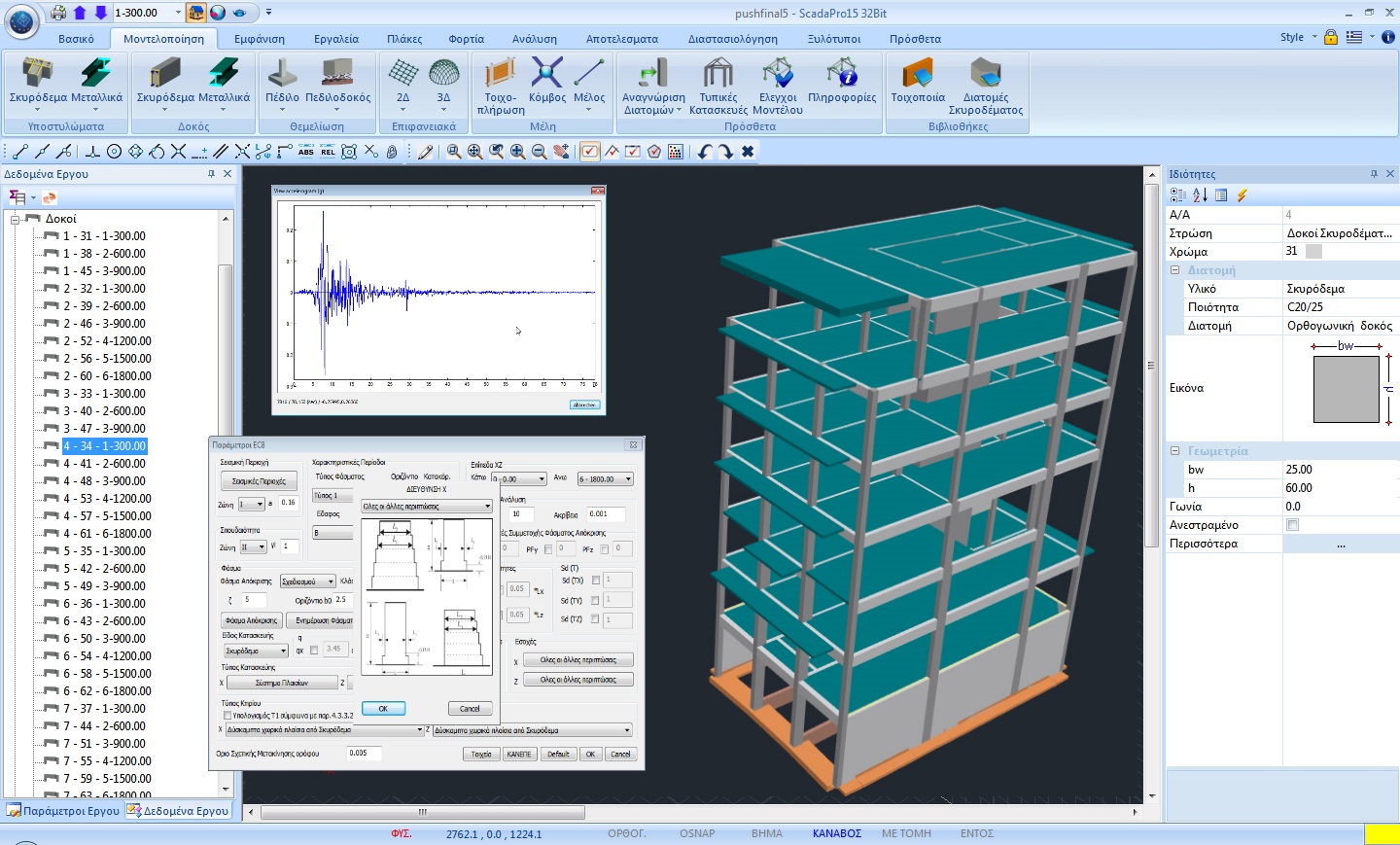Click the undo arrow in toolbar
Screen dimensions: 1400x845
[705, 152]
